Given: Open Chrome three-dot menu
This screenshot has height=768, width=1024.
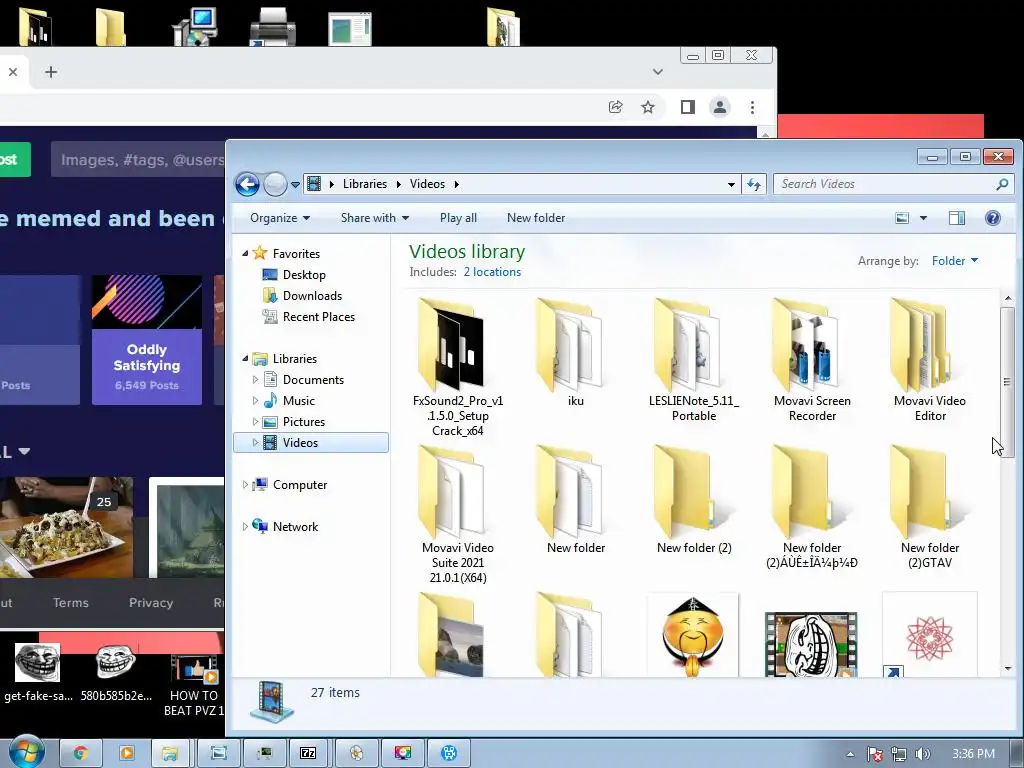Looking at the screenshot, I should pos(752,107).
